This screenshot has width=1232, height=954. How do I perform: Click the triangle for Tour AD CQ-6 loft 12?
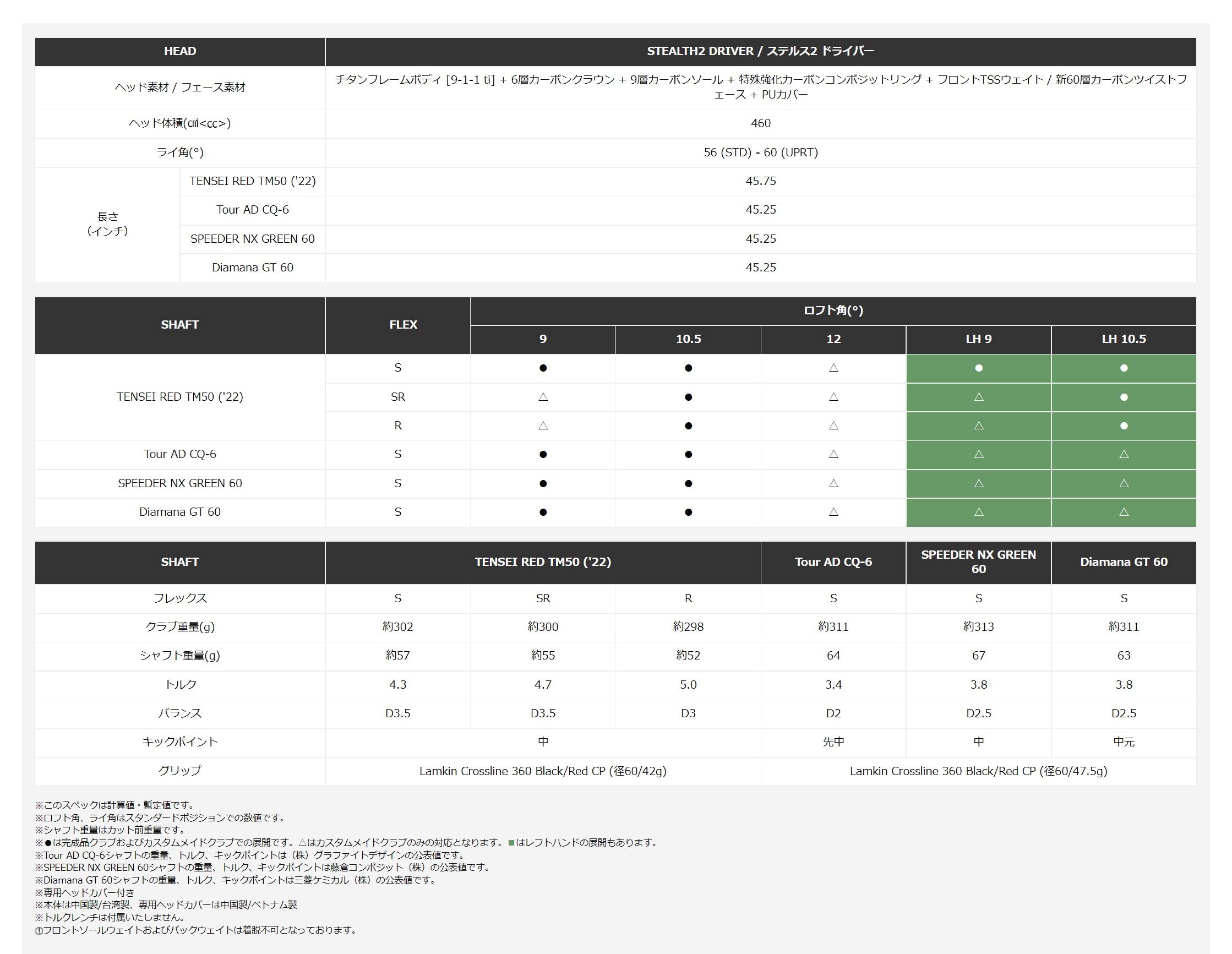[x=833, y=454]
